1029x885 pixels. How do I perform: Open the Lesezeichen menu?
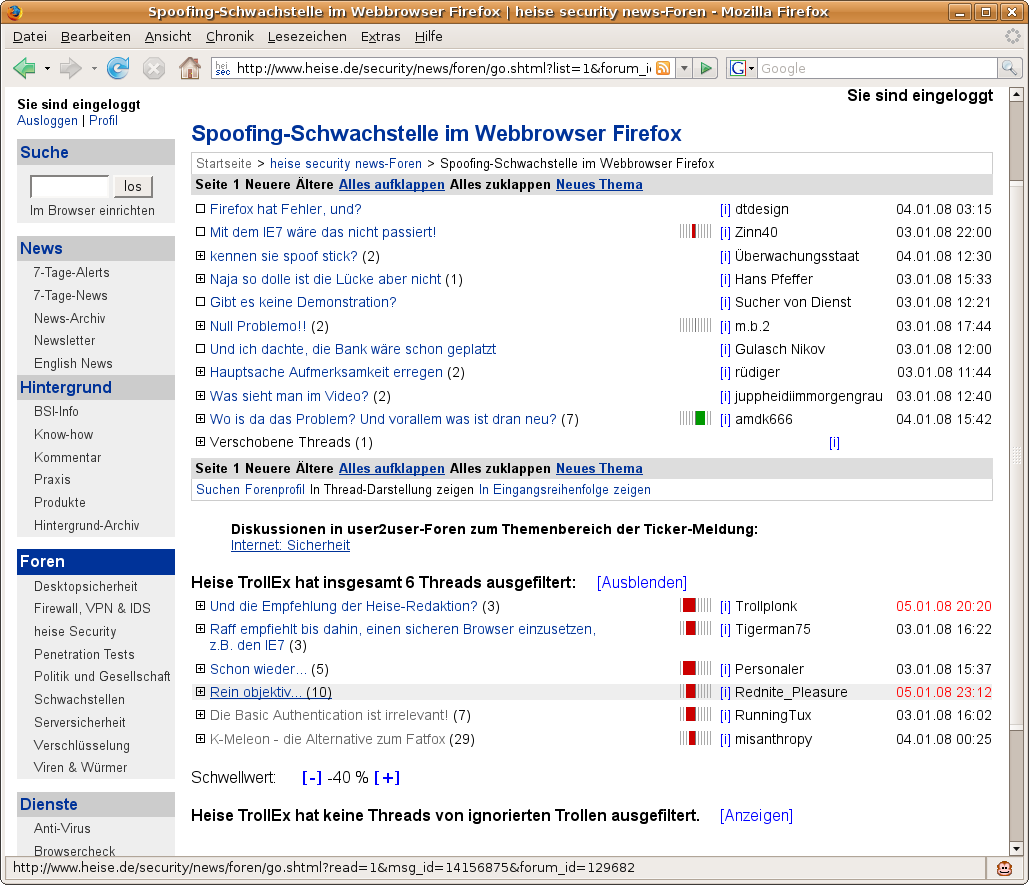click(307, 37)
